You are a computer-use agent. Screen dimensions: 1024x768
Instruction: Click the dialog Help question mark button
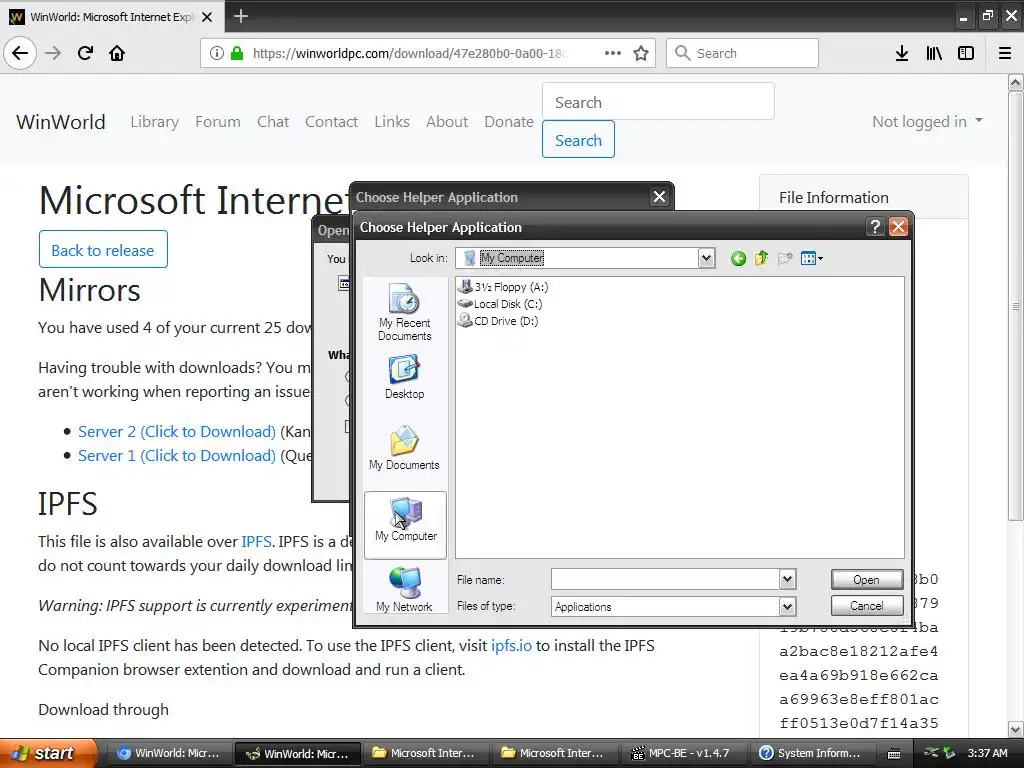(x=875, y=227)
